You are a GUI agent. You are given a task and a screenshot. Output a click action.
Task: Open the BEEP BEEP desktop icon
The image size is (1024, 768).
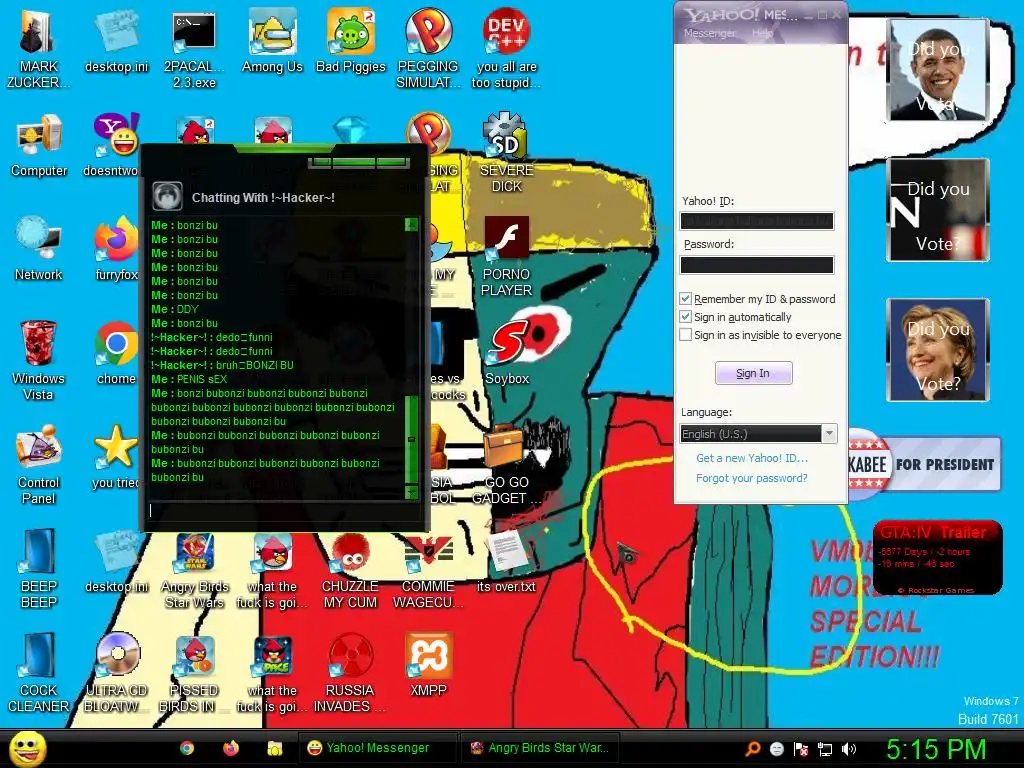pyautogui.click(x=38, y=568)
